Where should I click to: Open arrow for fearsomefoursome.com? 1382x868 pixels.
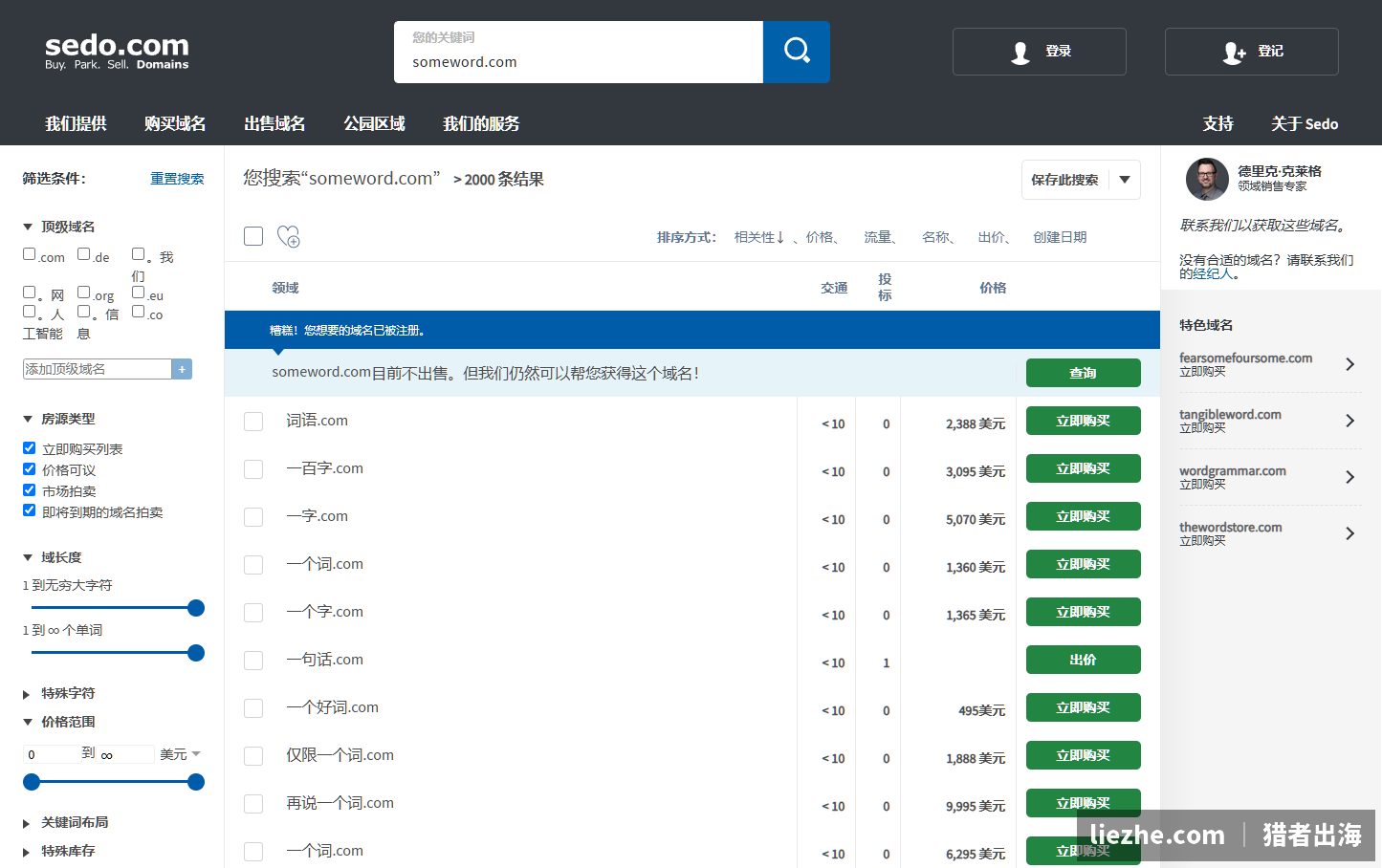tap(1349, 364)
